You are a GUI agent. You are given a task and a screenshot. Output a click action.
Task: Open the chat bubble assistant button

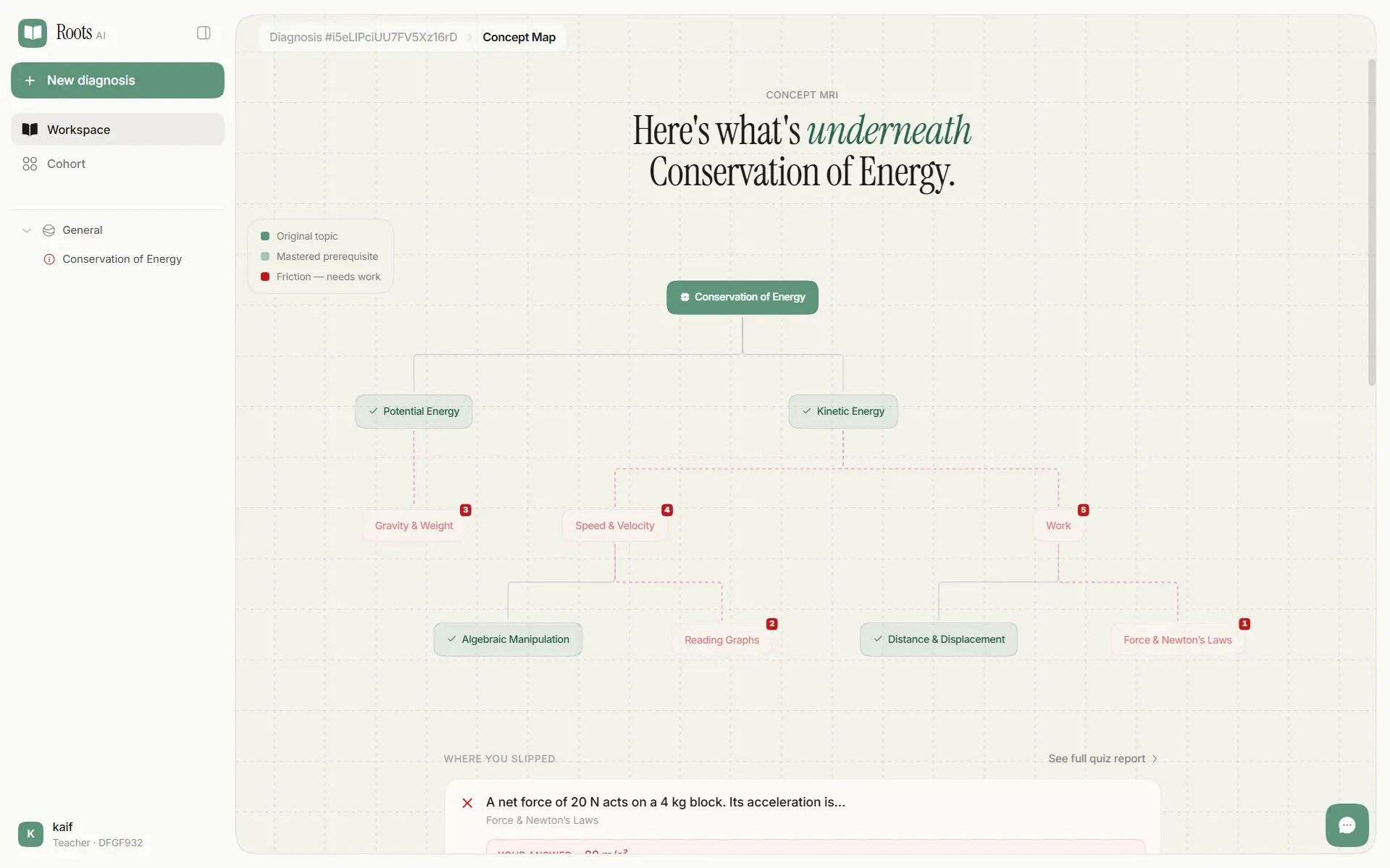point(1347,825)
